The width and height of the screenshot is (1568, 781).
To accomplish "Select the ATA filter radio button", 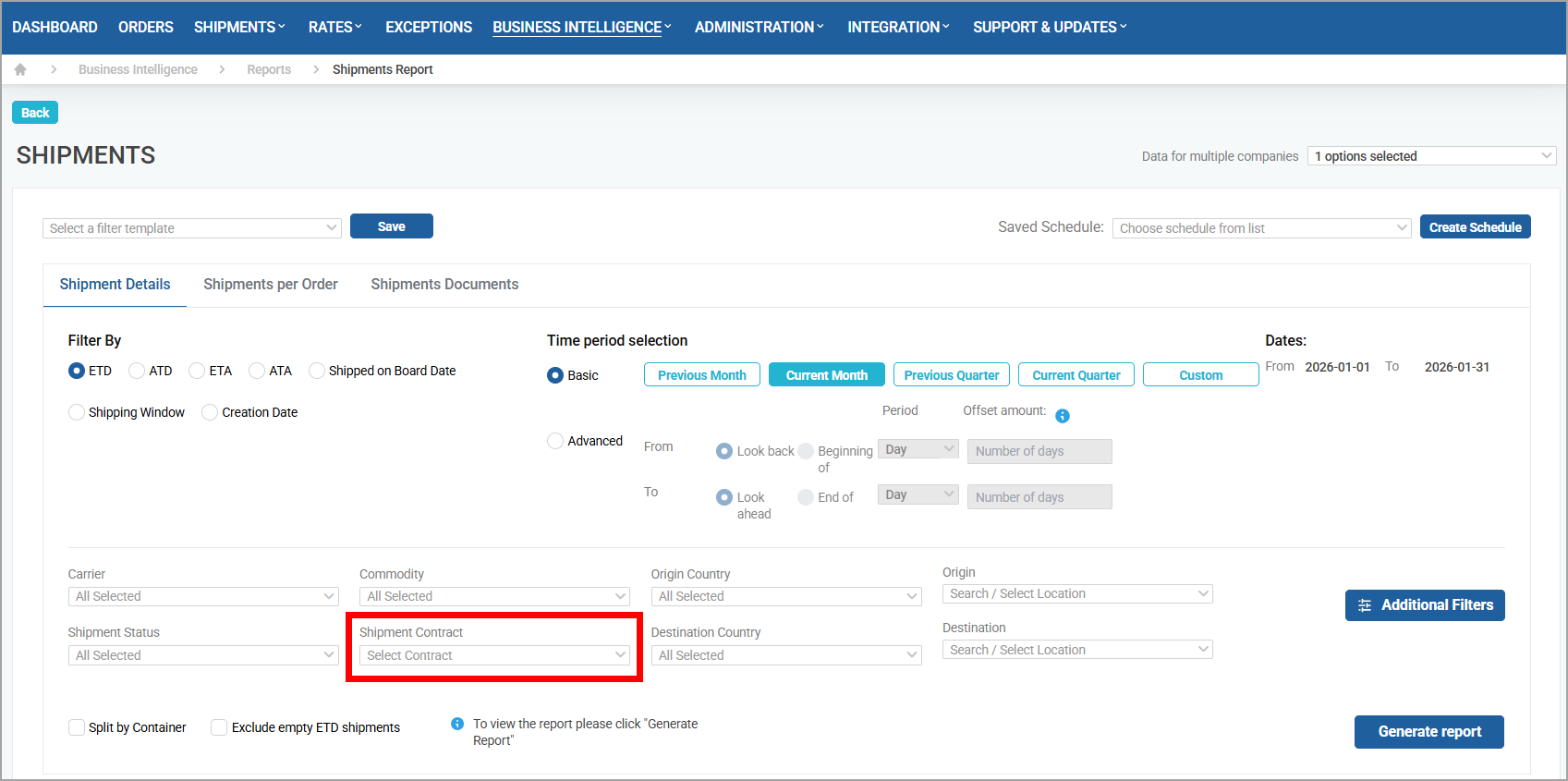I will coord(257,371).
